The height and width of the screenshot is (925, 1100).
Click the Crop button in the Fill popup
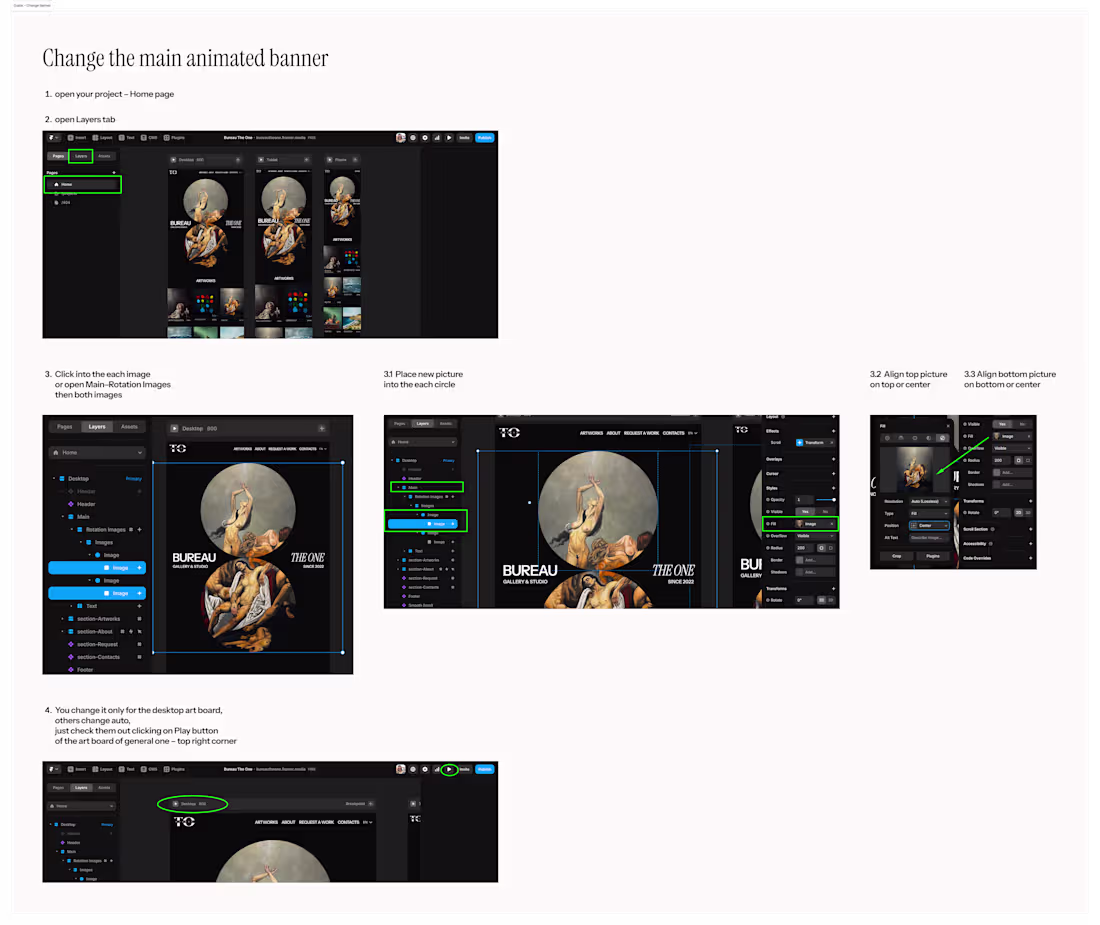pos(897,556)
